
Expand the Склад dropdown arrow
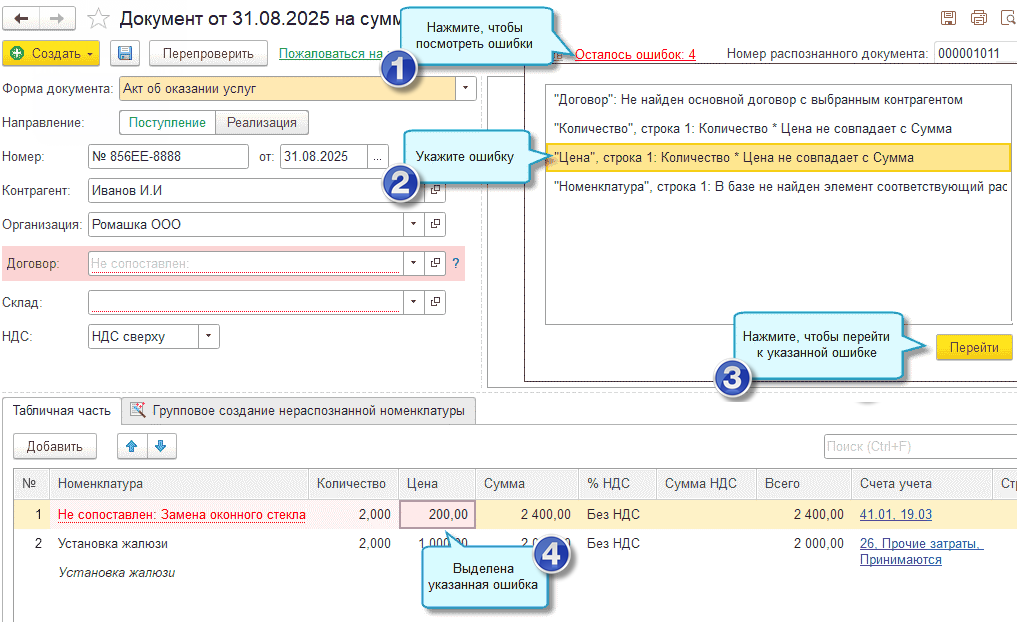[x=413, y=301]
